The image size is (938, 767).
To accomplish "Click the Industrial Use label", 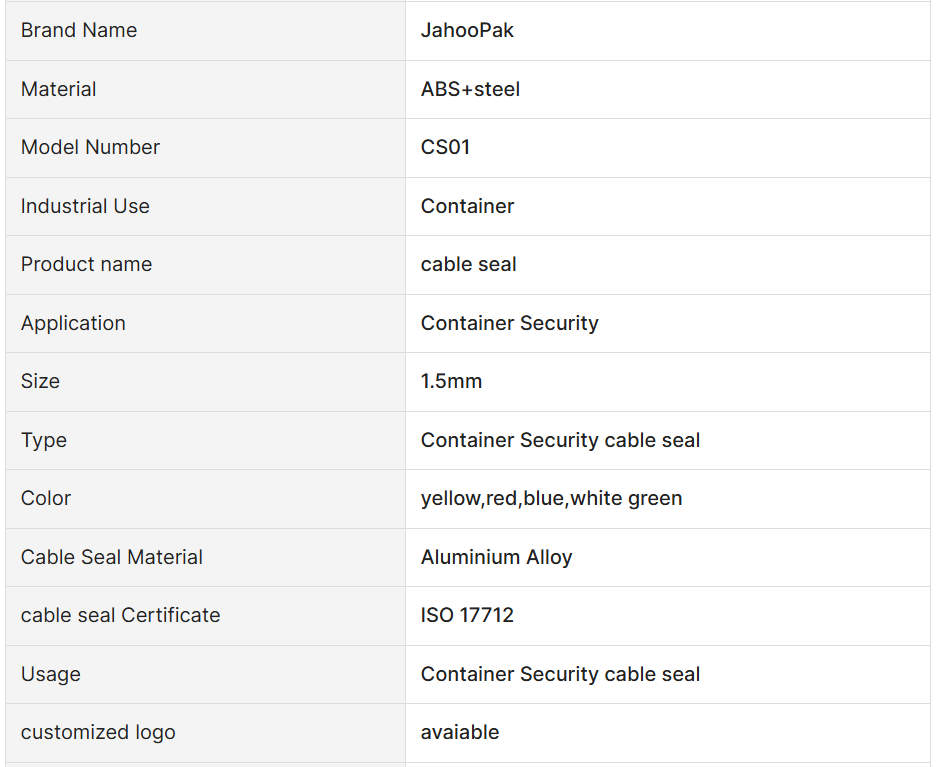I will click(85, 206).
